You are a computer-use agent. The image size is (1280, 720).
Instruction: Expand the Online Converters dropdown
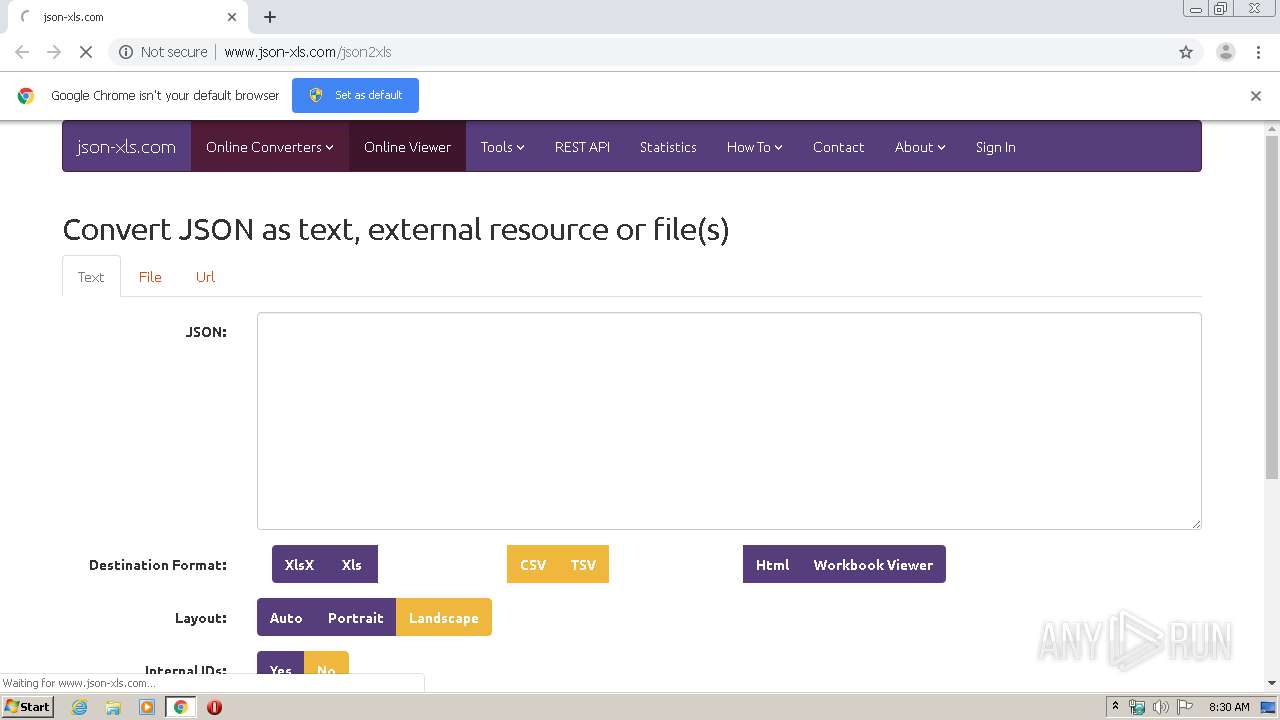pyautogui.click(x=270, y=147)
